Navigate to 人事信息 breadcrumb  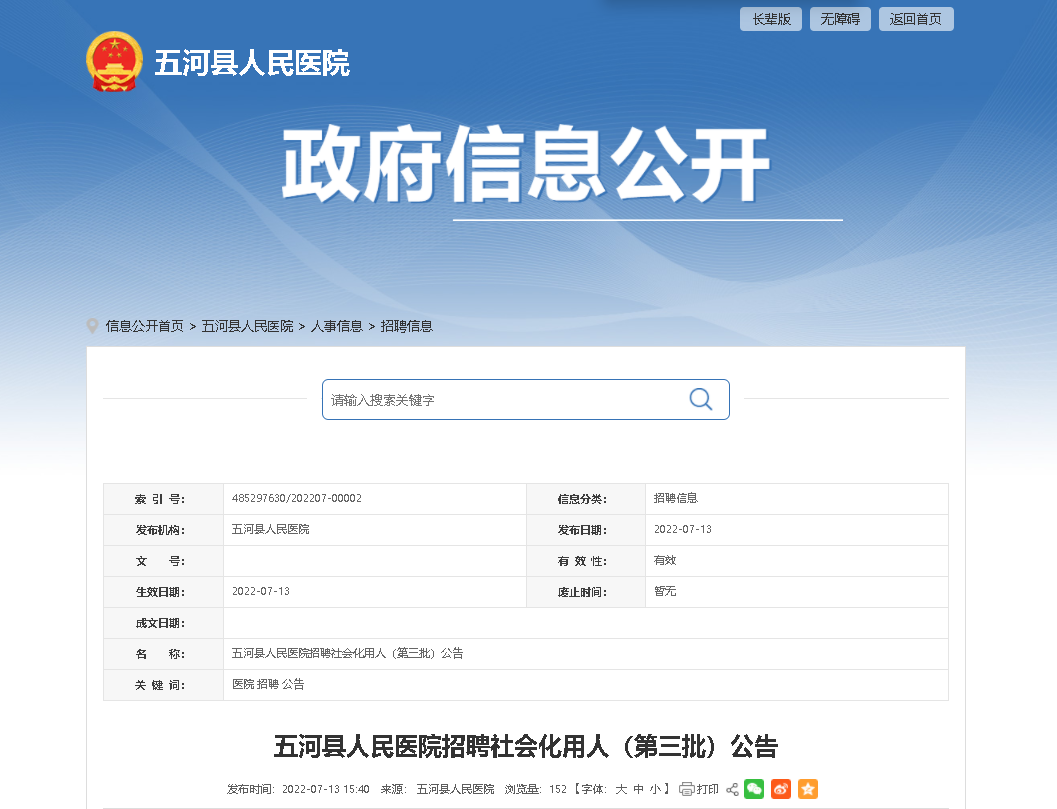pyautogui.click(x=336, y=326)
